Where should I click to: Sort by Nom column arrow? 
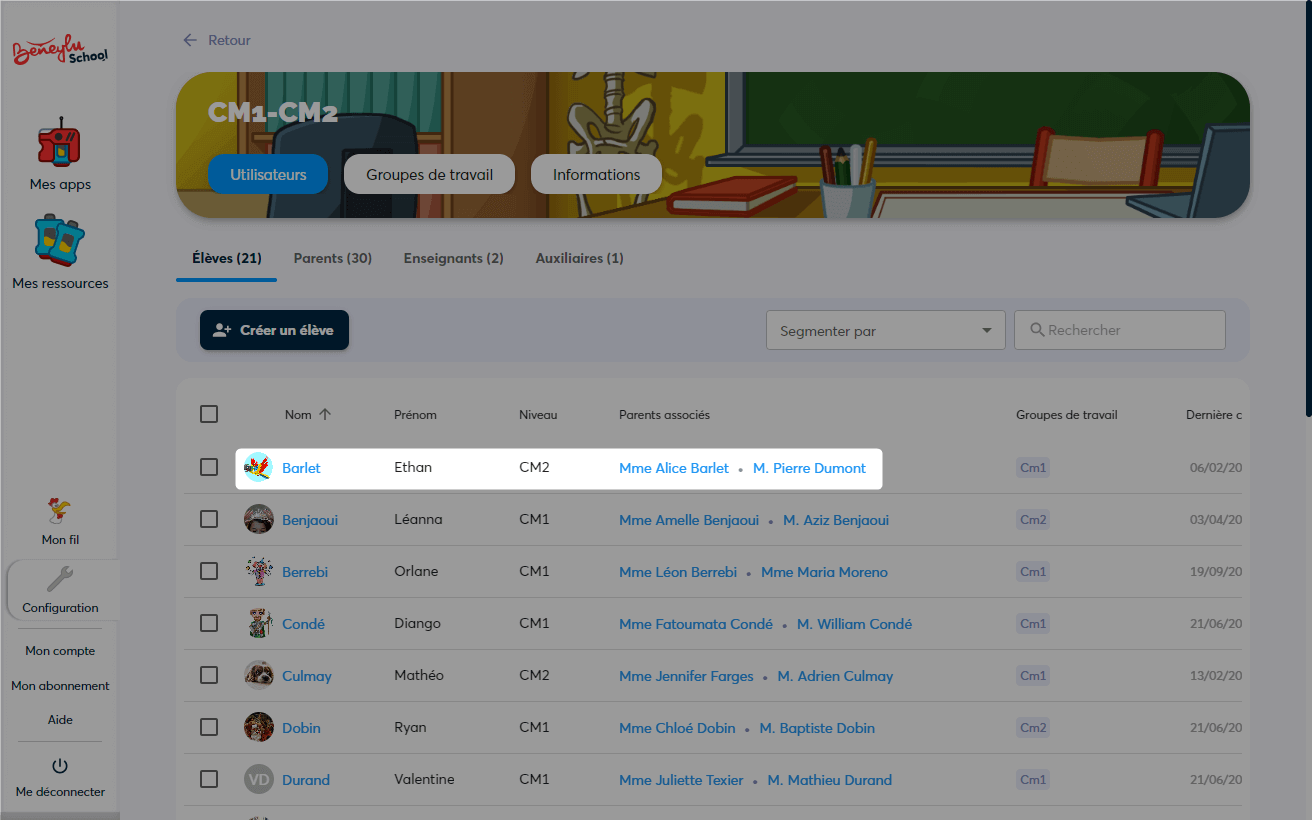(x=325, y=414)
